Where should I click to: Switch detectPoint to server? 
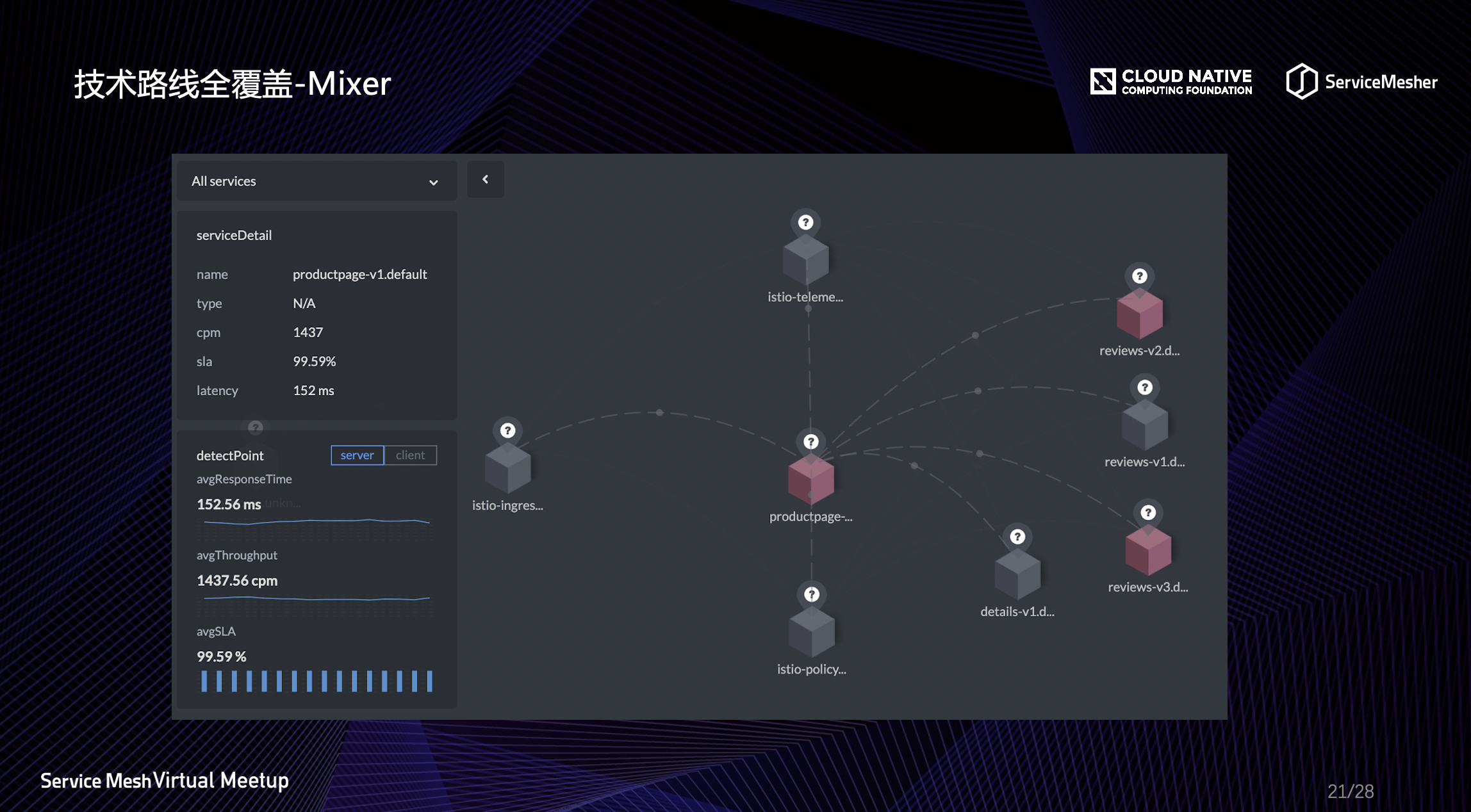[x=357, y=455]
